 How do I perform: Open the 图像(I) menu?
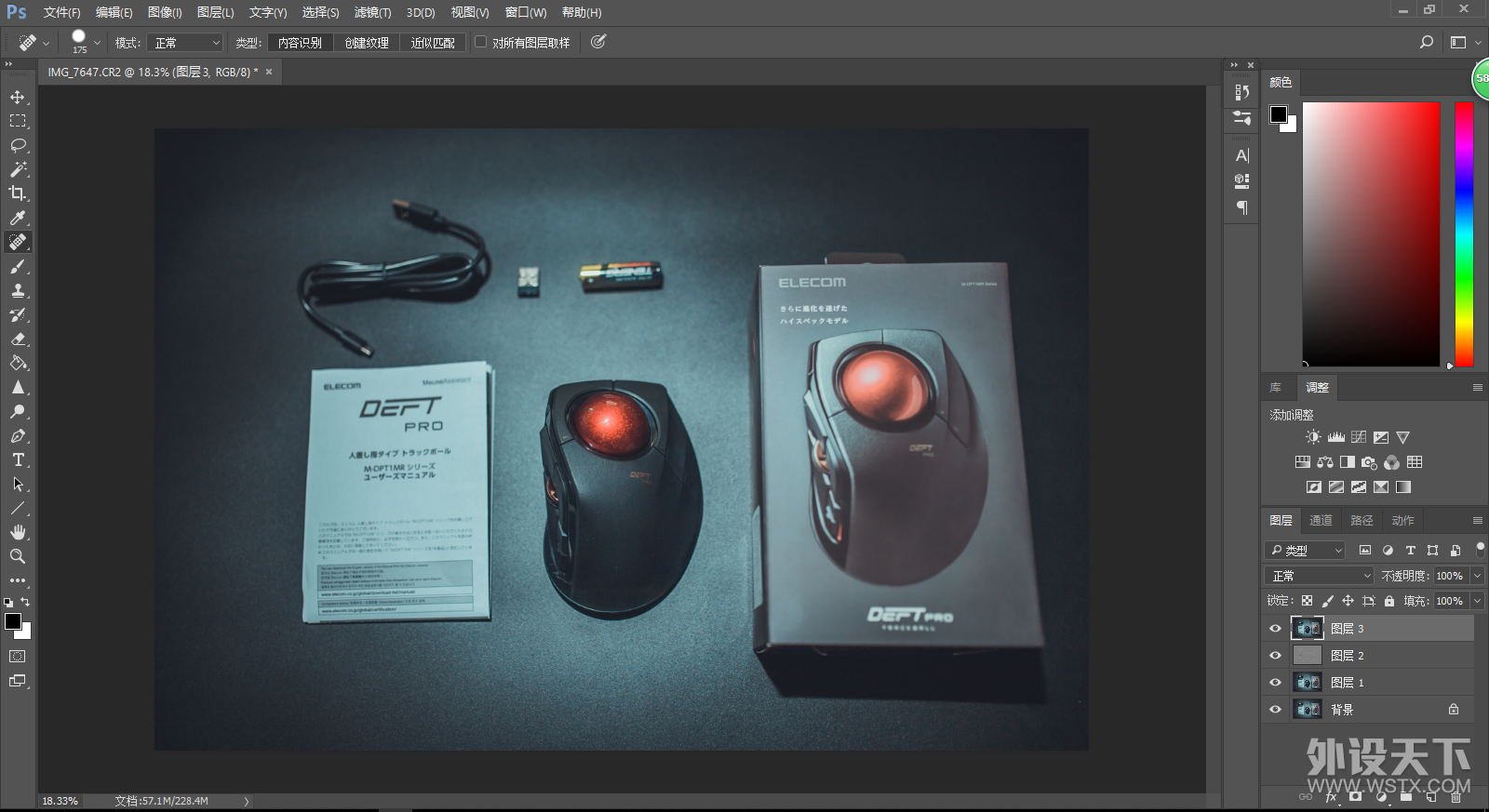[165, 12]
